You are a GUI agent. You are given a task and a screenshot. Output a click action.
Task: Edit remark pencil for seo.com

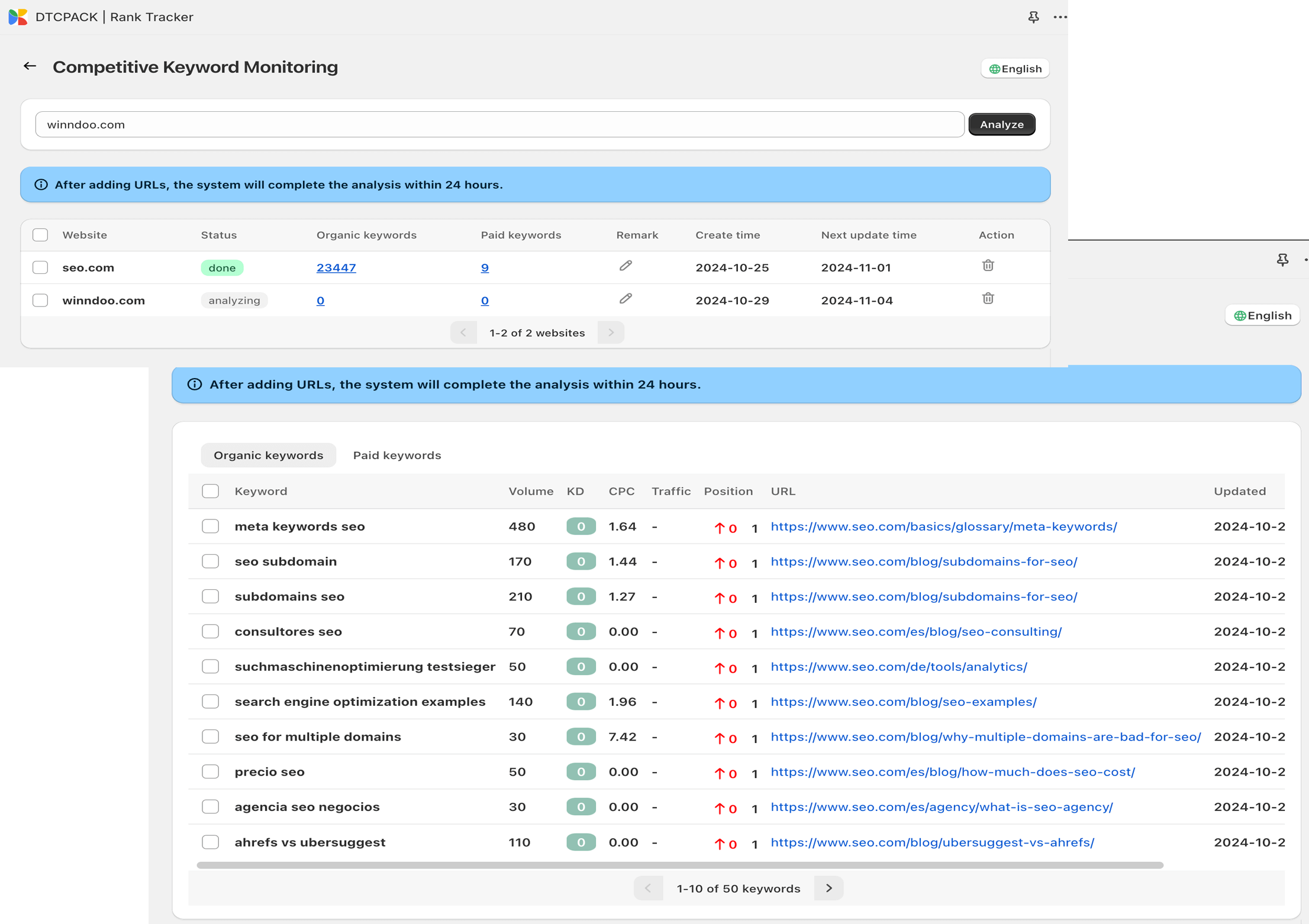point(626,266)
